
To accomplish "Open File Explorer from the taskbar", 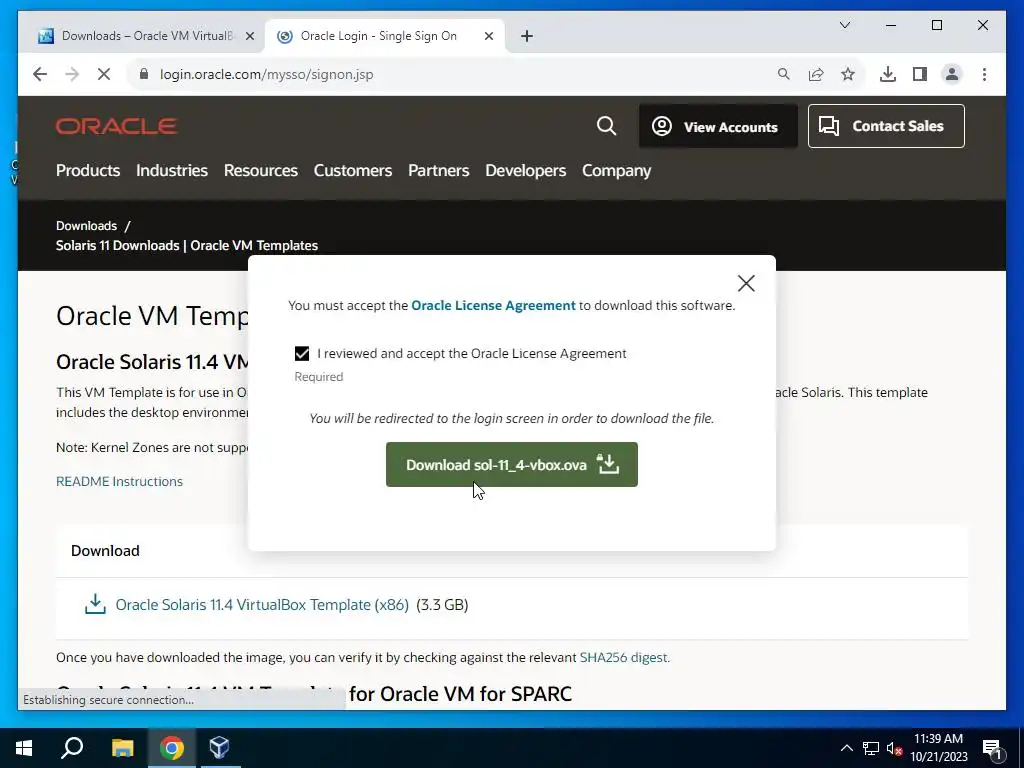I will [122, 748].
